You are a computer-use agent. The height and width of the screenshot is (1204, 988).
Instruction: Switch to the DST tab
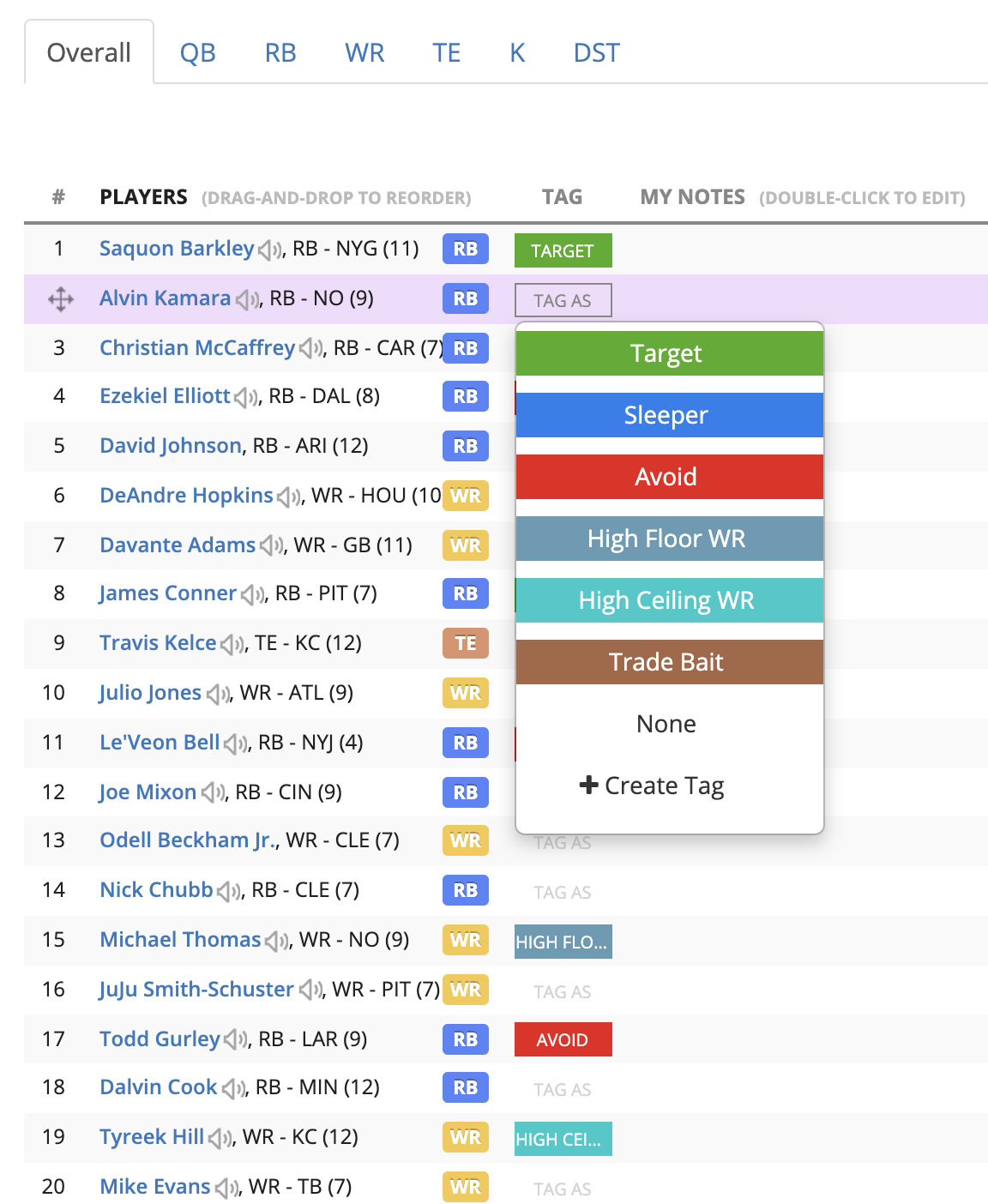[x=596, y=52]
